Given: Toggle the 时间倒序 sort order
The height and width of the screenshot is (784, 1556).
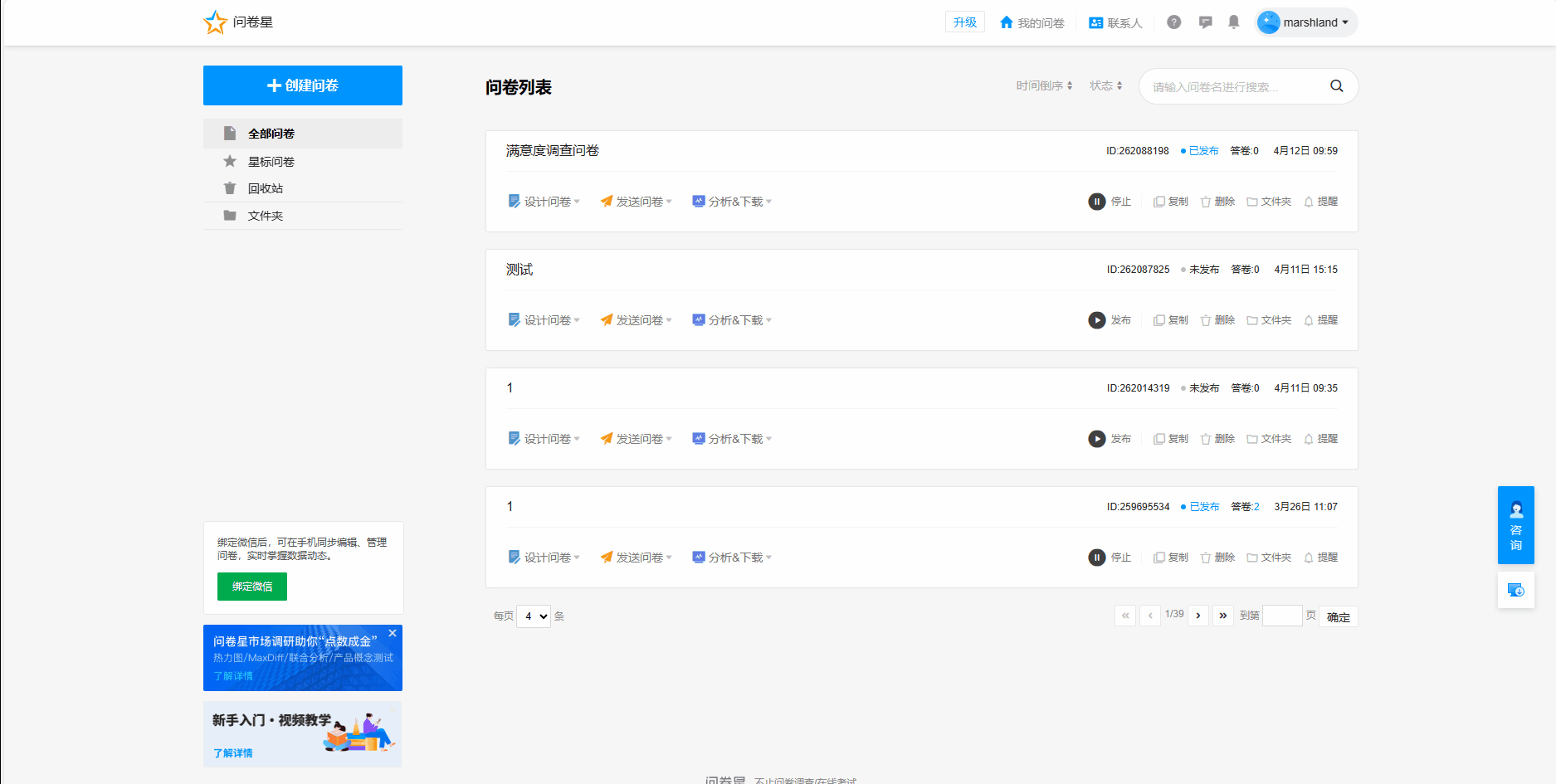Looking at the screenshot, I should click(1044, 85).
